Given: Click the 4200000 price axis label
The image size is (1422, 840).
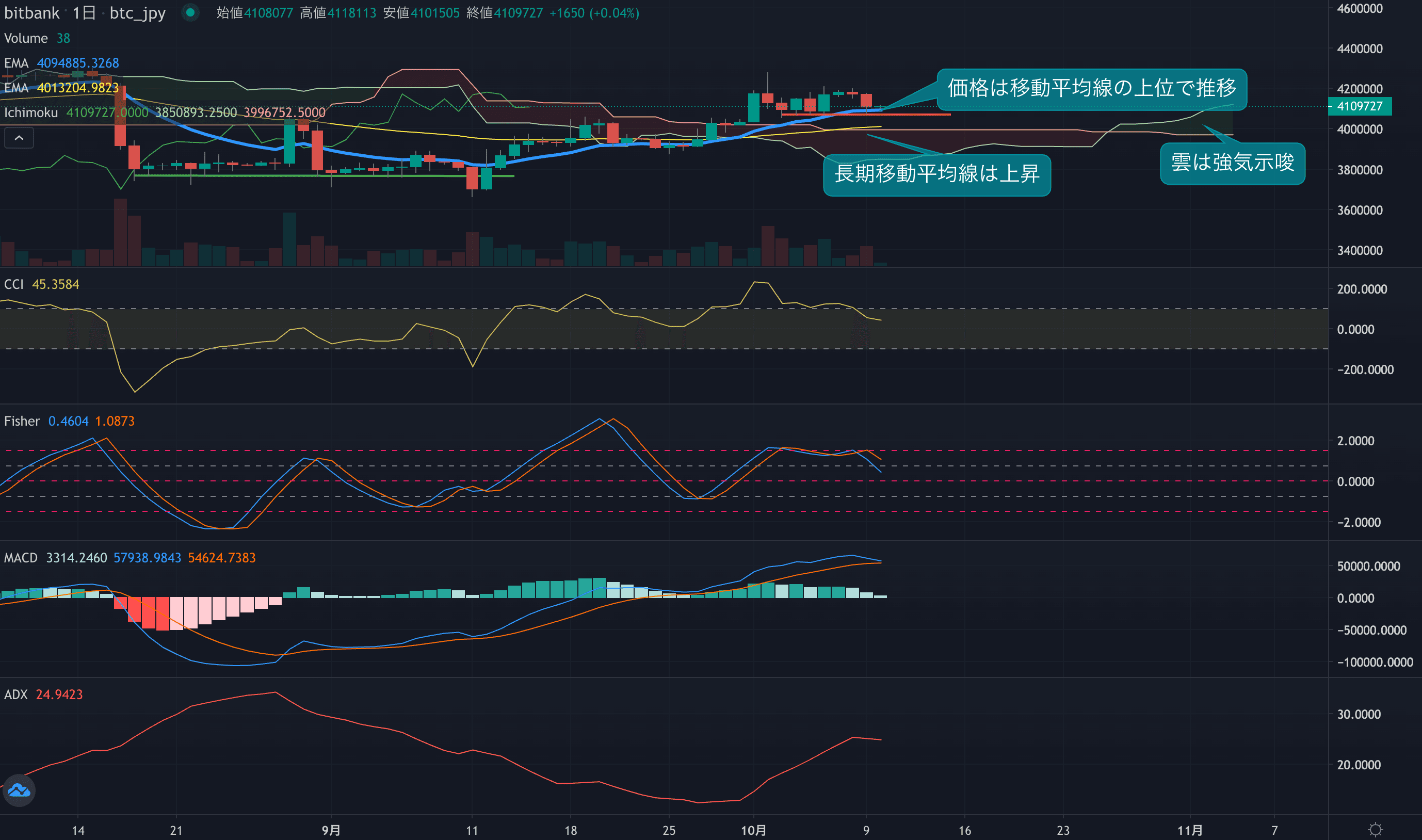Looking at the screenshot, I should coord(1359,89).
